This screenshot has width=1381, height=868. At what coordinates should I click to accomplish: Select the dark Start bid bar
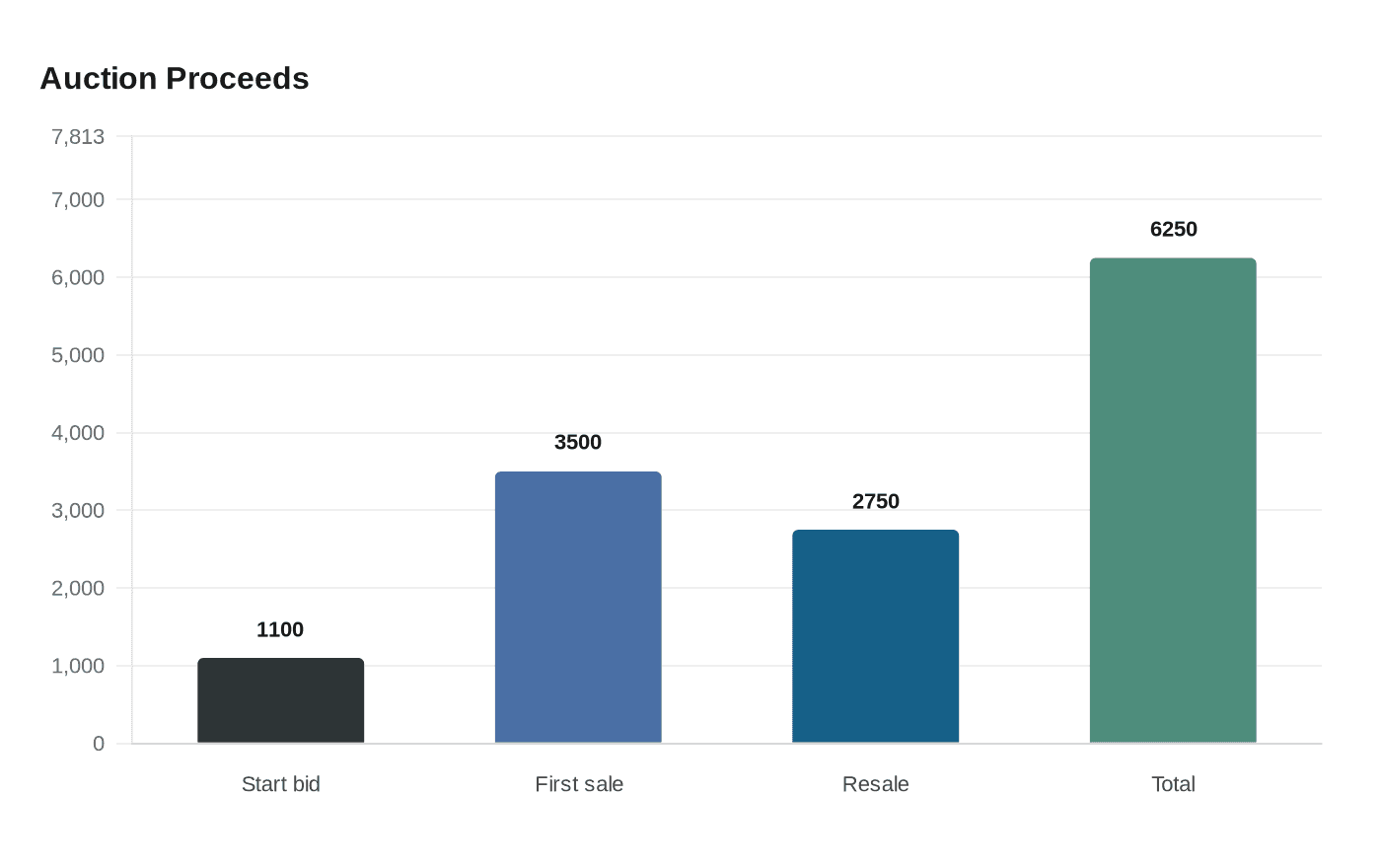coord(280,700)
